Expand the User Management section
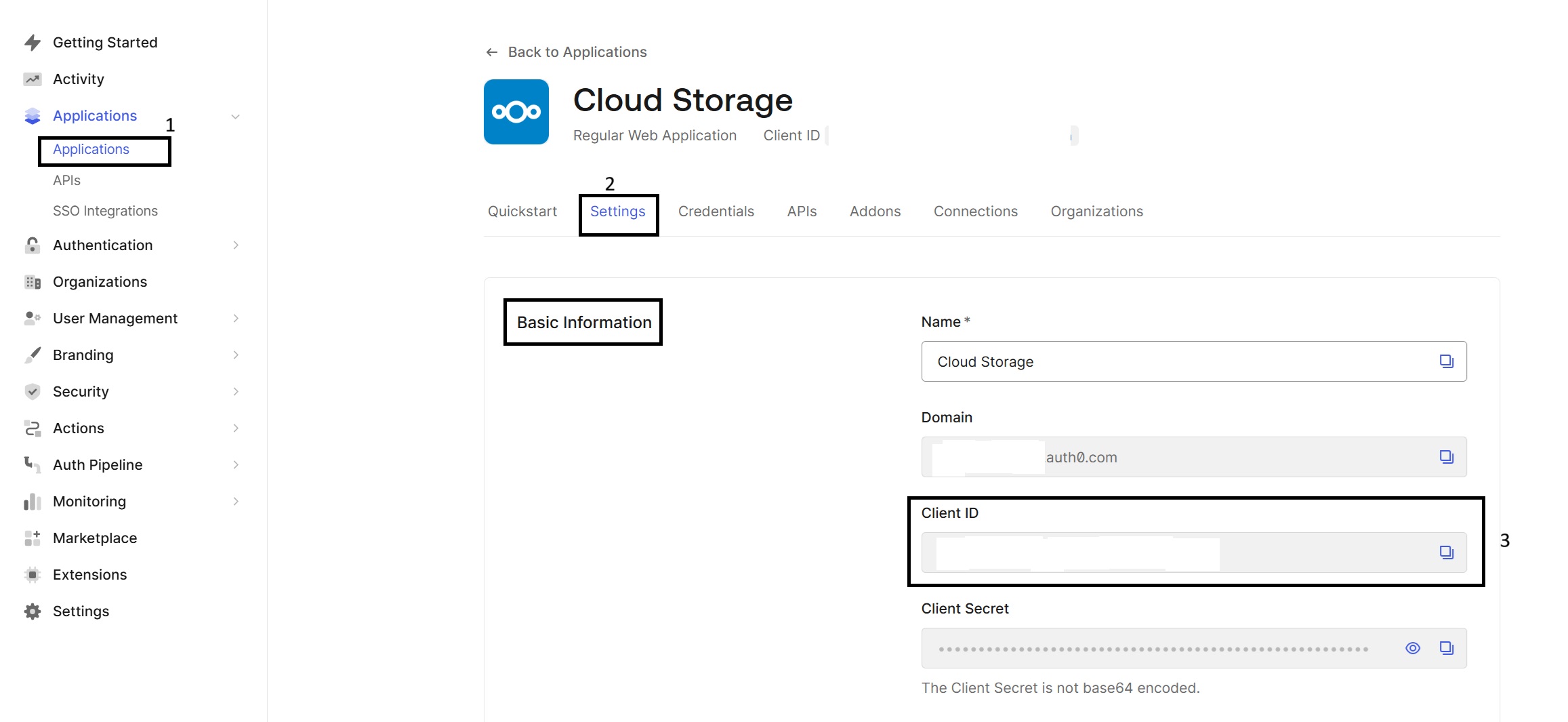The width and height of the screenshot is (1568, 722). click(235, 319)
